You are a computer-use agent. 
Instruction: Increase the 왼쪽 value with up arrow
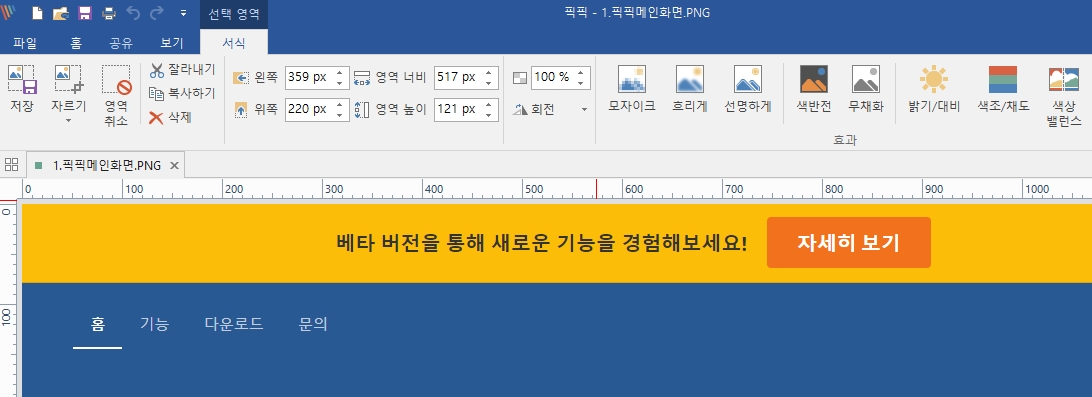[x=339, y=72]
